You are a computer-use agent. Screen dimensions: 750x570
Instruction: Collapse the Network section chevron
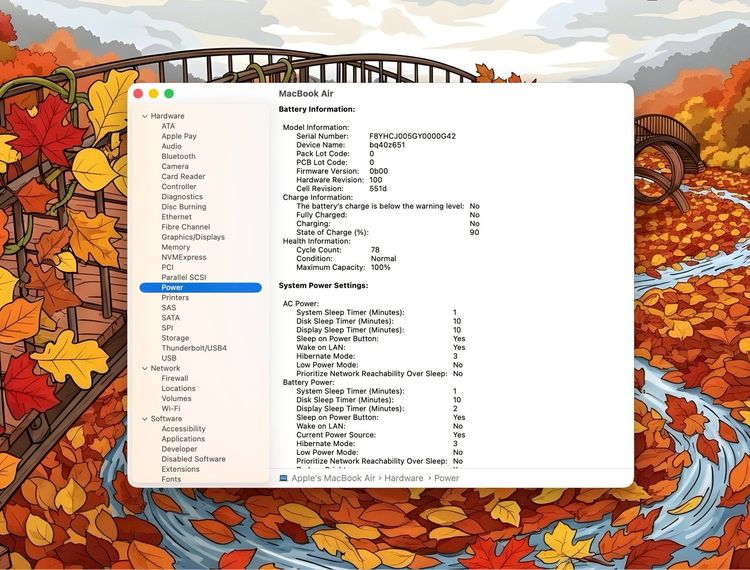144,368
